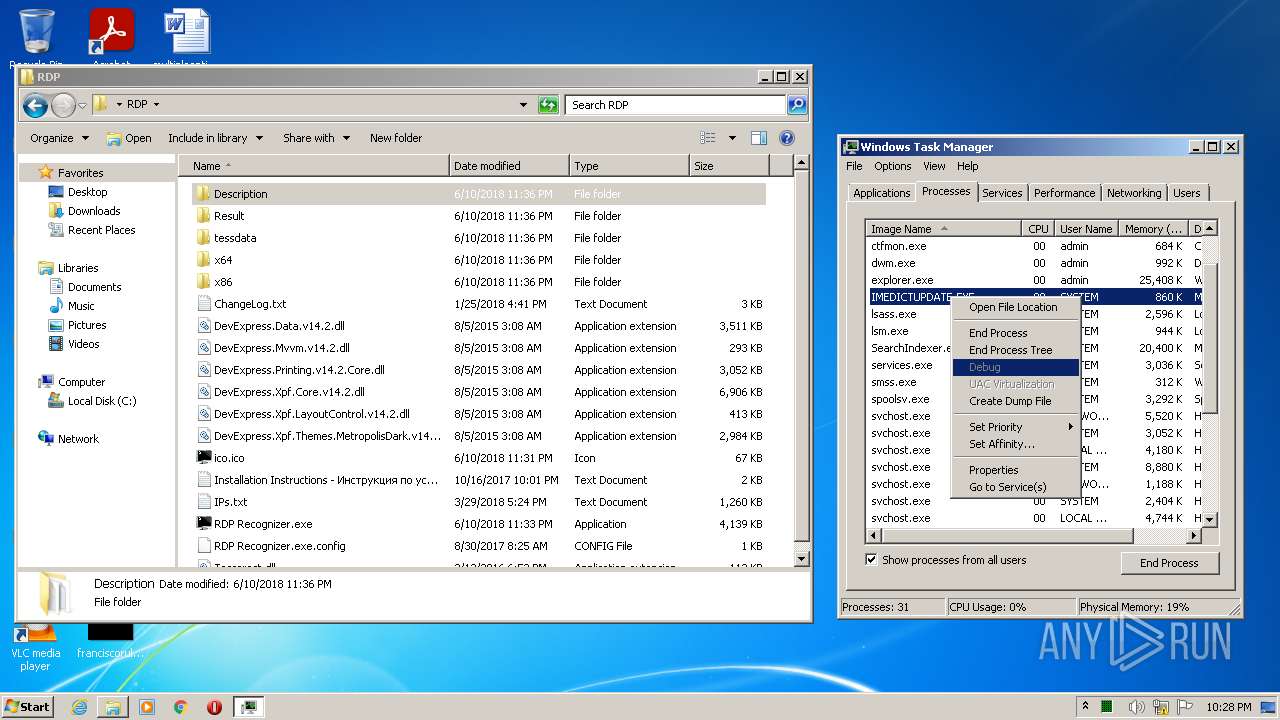Screen dimensions: 1280x720
Task: Click New folder in Explorer toolbar
Action: coord(396,138)
